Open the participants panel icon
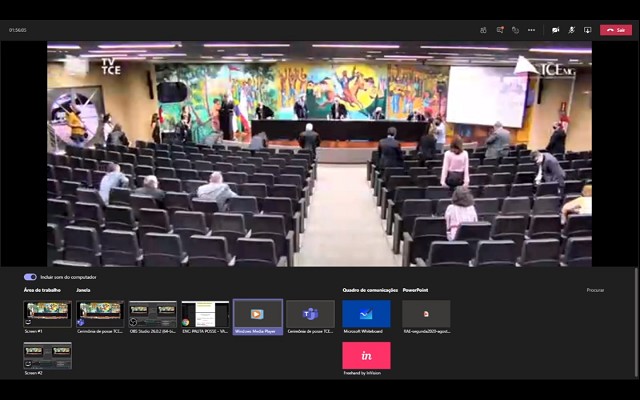This screenshot has width=640, height=400. point(484,30)
